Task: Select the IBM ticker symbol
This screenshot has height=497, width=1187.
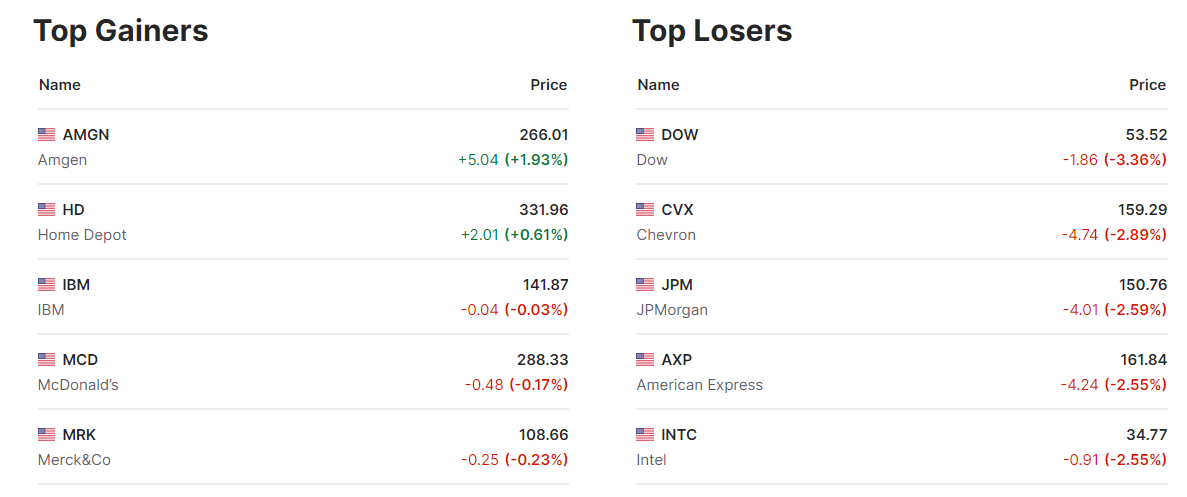Action: click(x=76, y=284)
